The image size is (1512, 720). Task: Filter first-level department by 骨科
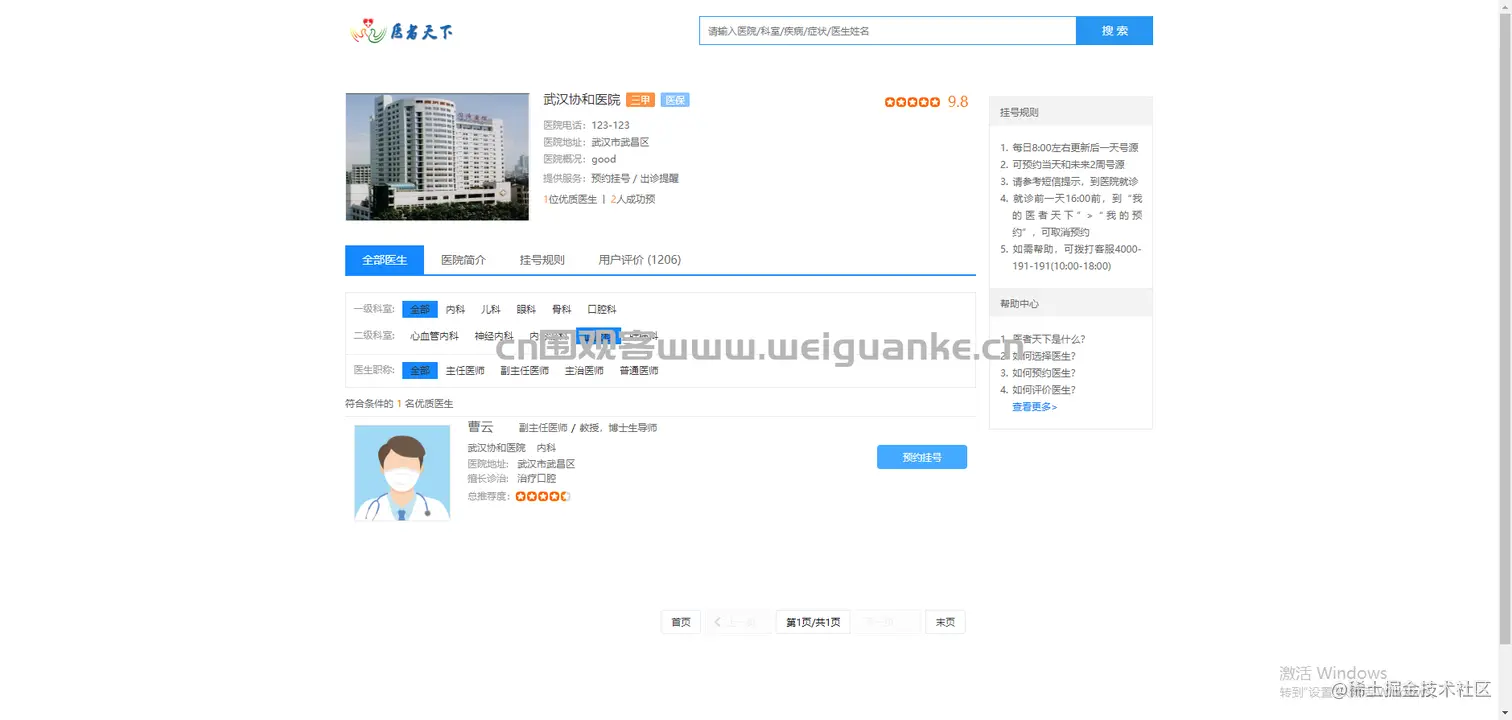pyautogui.click(x=562, y=310)
